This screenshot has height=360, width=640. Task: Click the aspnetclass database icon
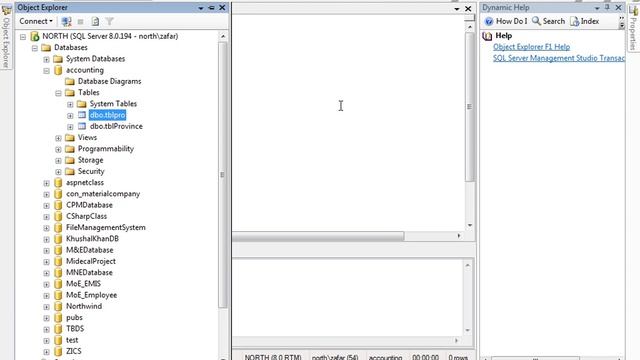click(58, 182)
